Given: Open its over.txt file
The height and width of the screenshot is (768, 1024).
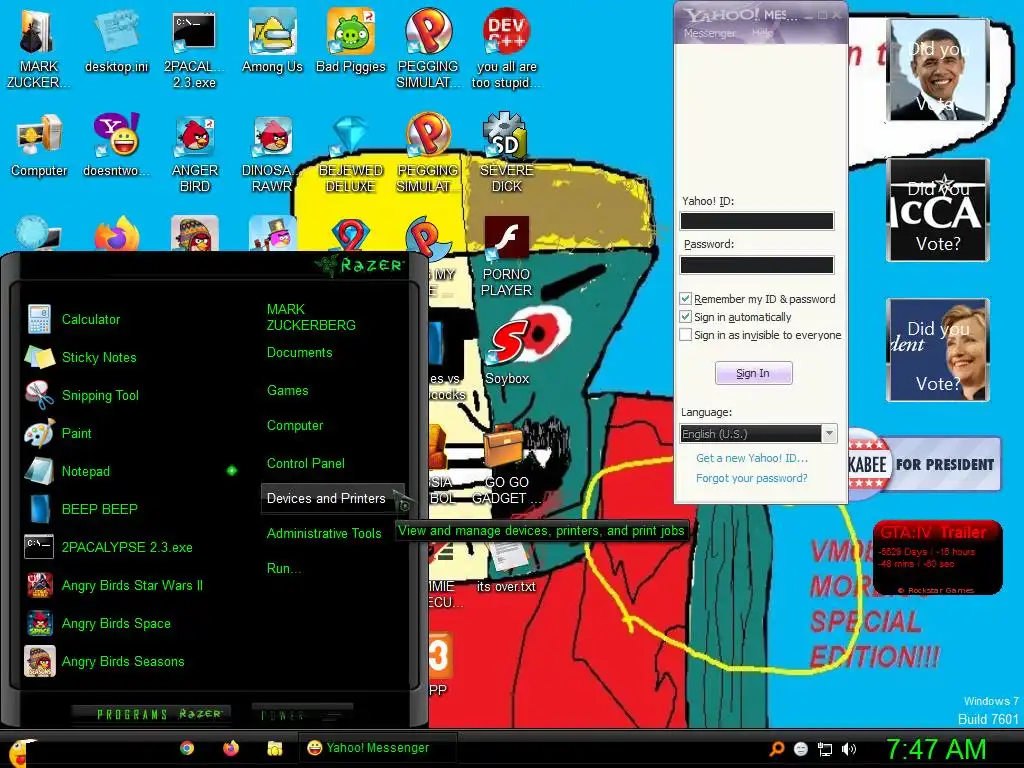Looking at the screenshot, I should coord(506,567).
